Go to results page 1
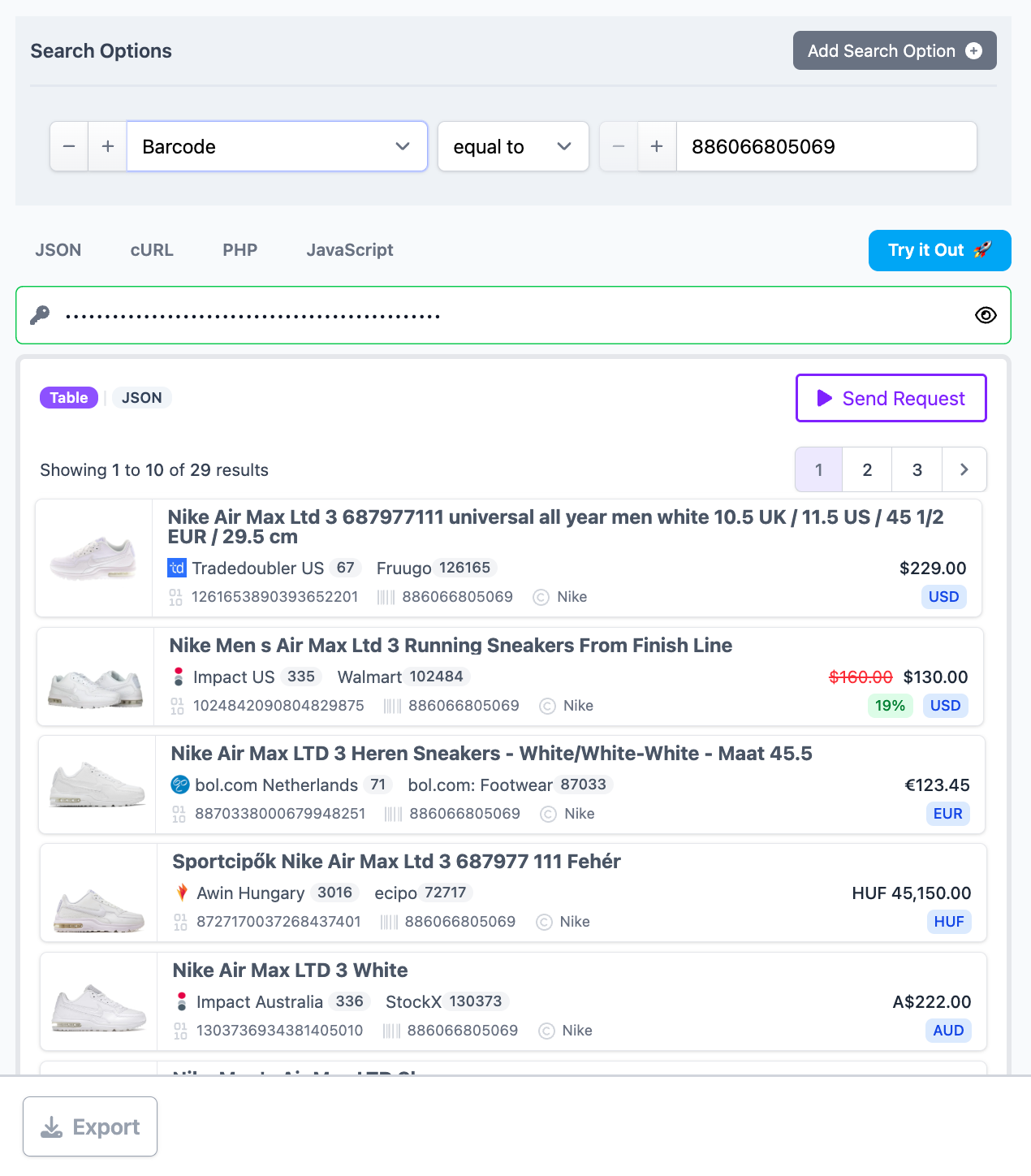 pos(818,469)
